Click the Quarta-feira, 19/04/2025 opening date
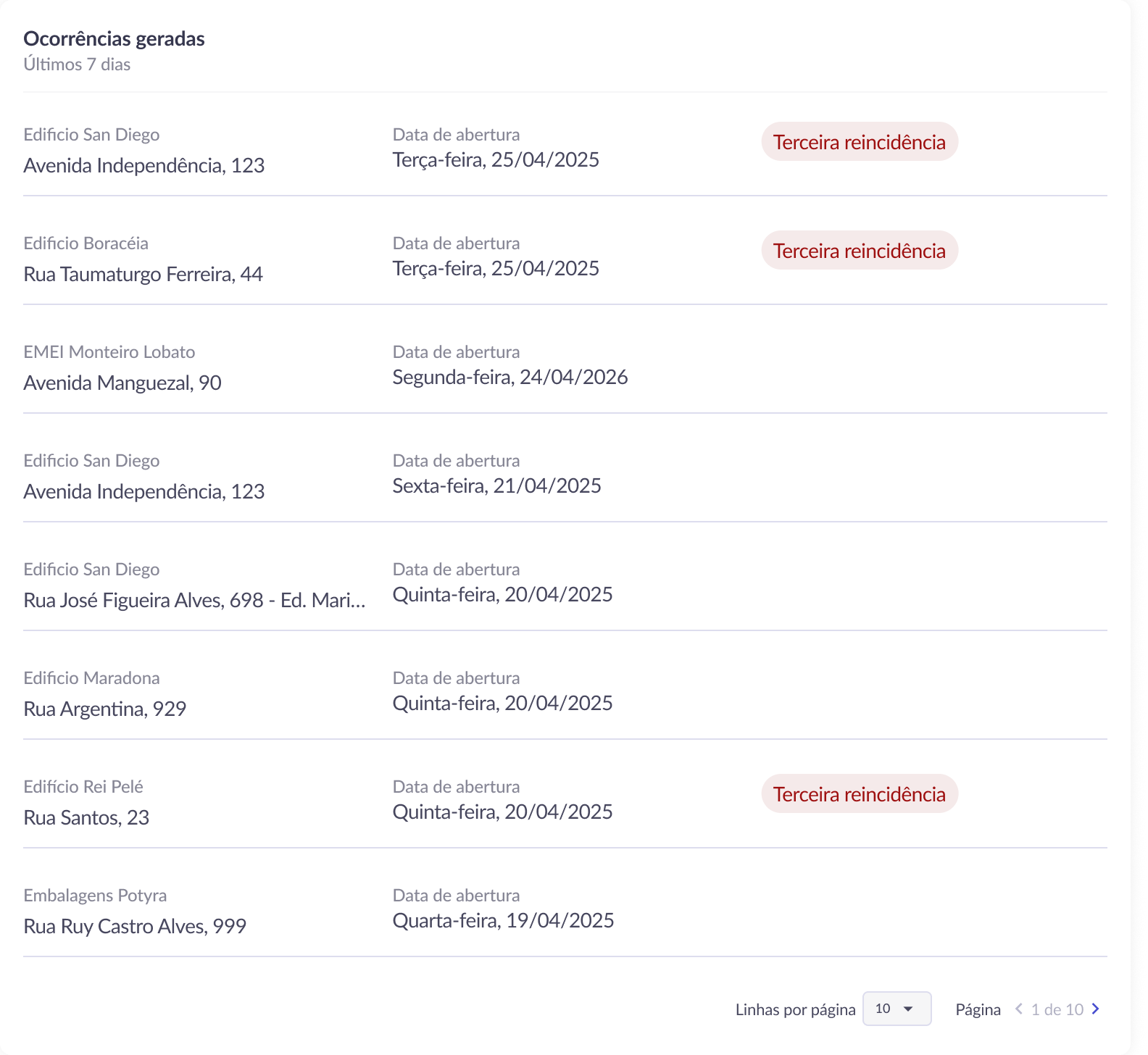1148x1055 pixels. [x=503, y=921]
